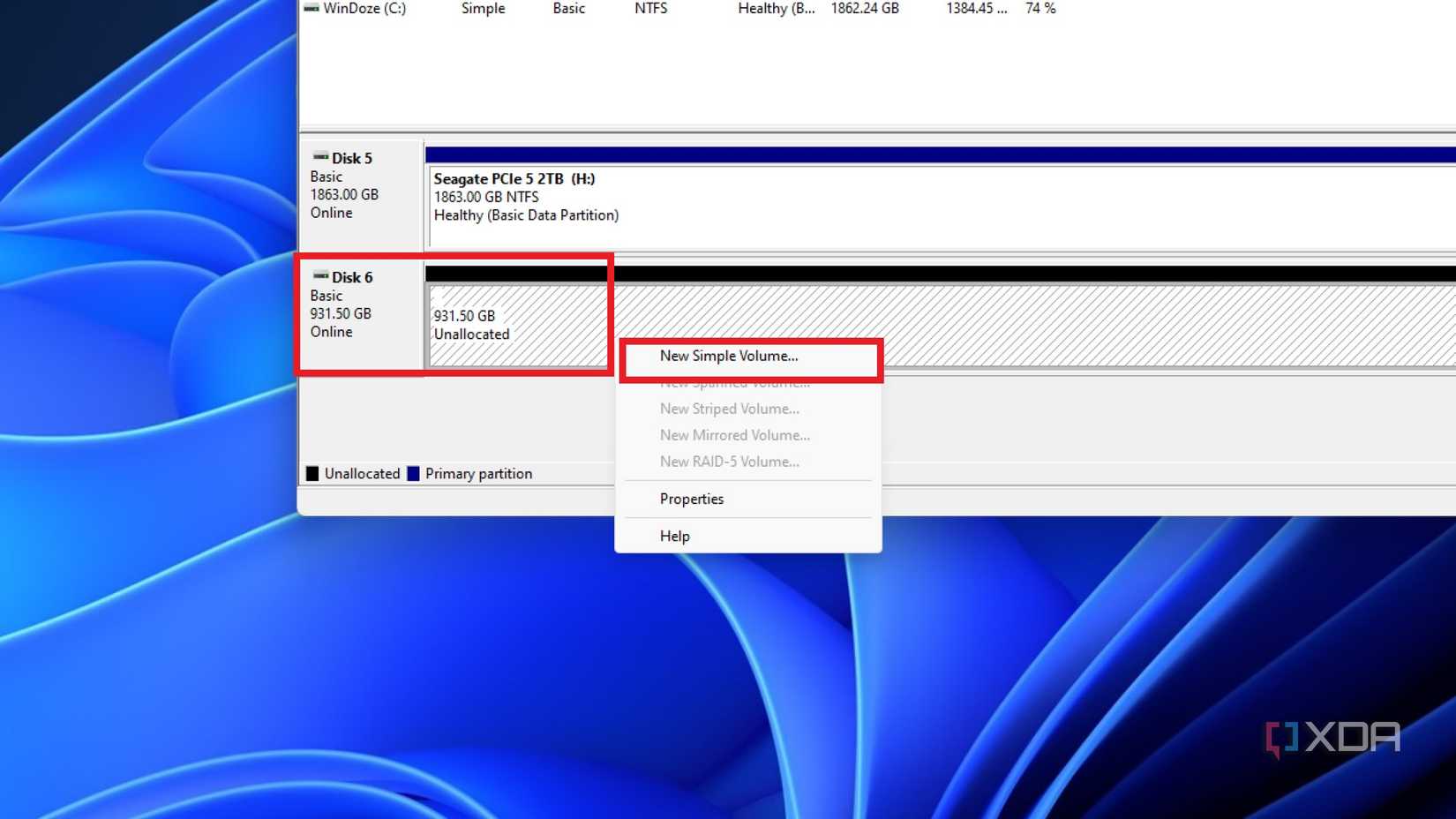Click the Simple layout cell

tap(483, 8)
